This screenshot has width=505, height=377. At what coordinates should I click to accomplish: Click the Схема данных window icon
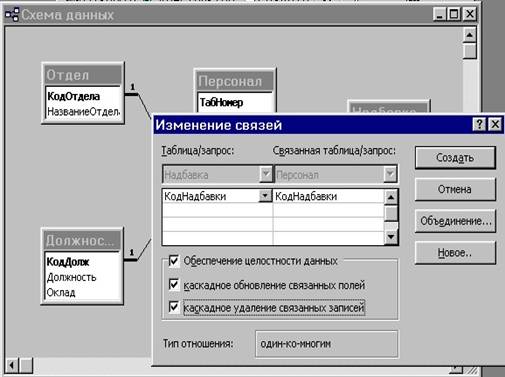click(12, 15)
